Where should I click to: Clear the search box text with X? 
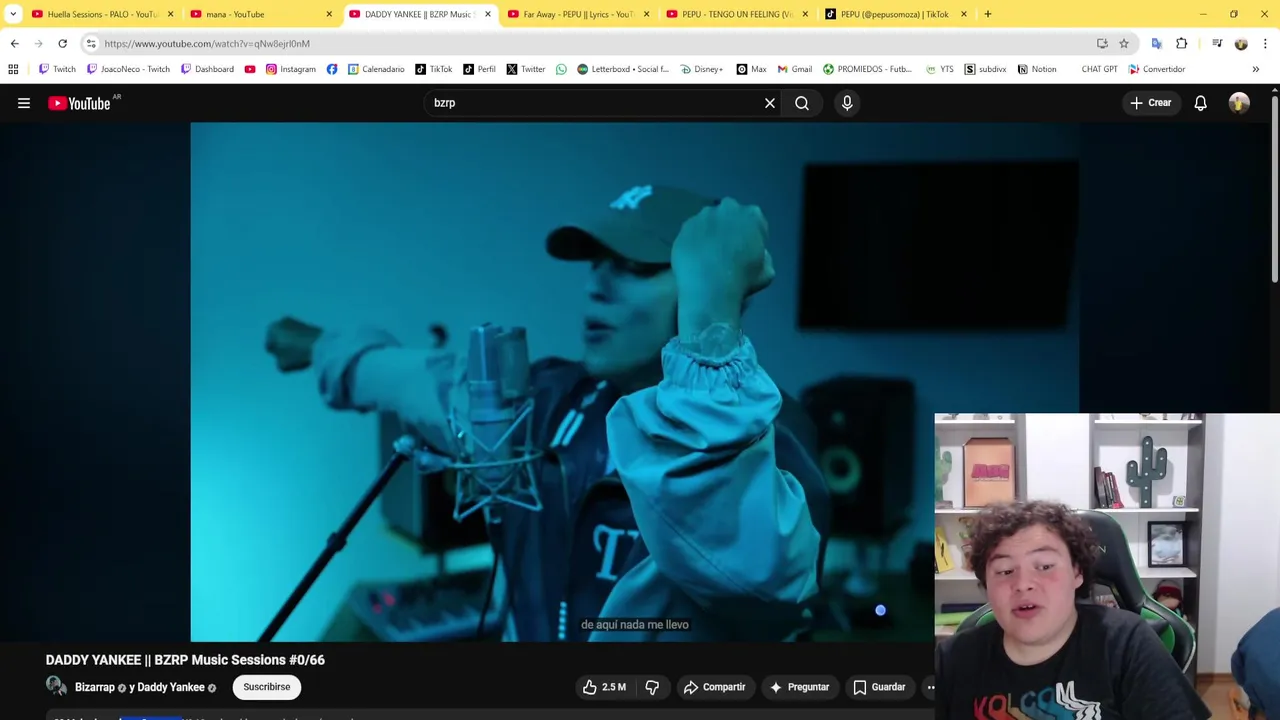click(770, 103)
